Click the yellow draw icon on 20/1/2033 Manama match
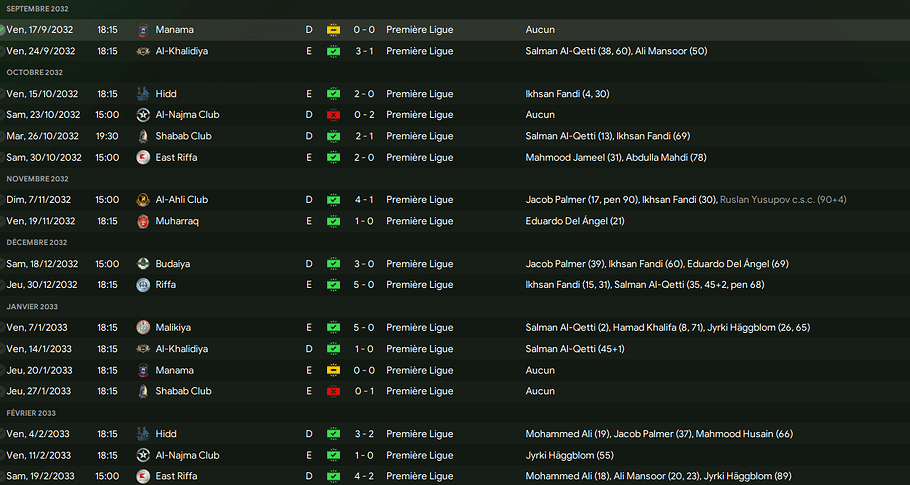The image size is (910, 485). click(333, 370)
